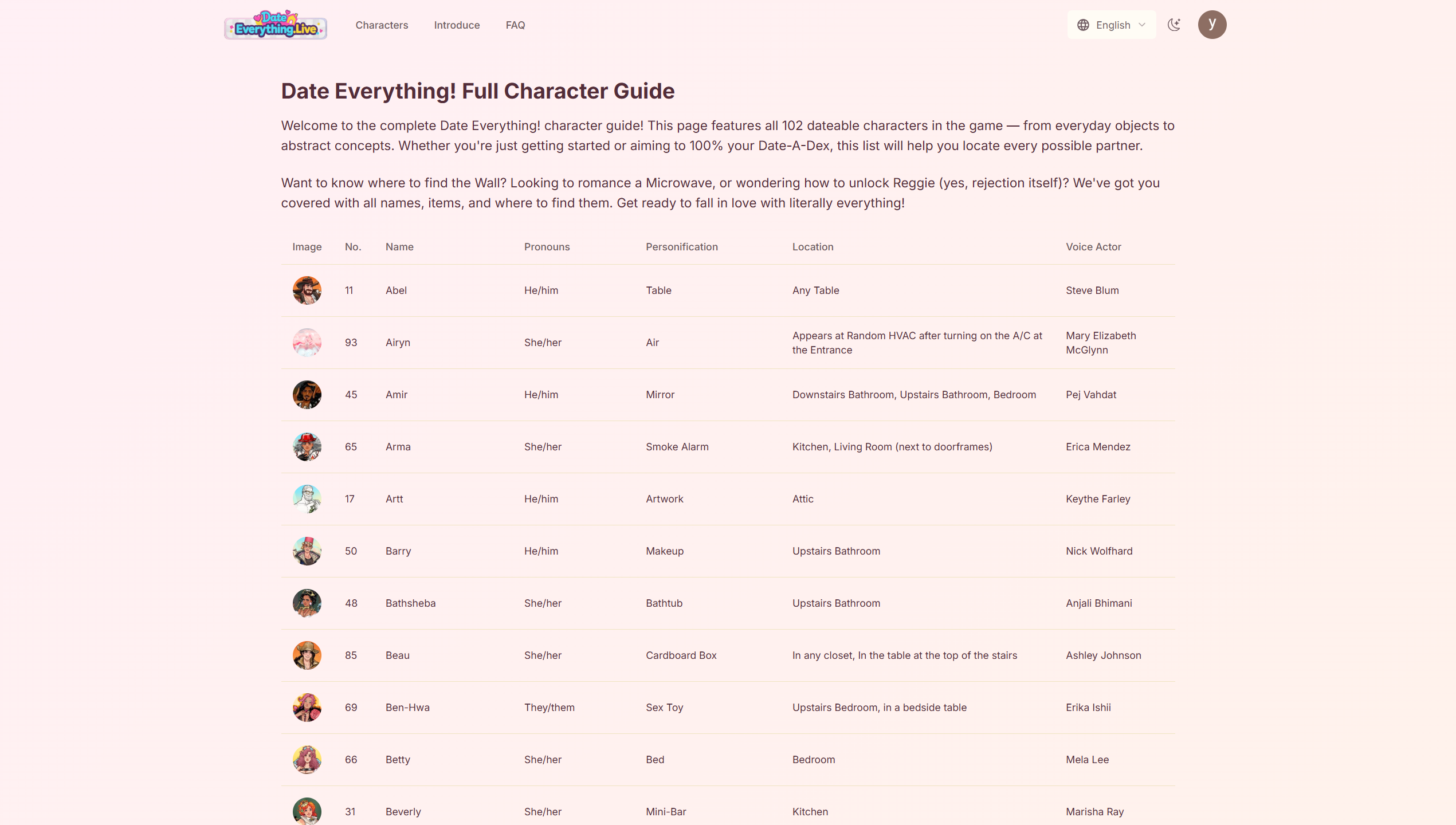Click Beverly's character portrait
1456x825 pixels.
tap(307, 811)
